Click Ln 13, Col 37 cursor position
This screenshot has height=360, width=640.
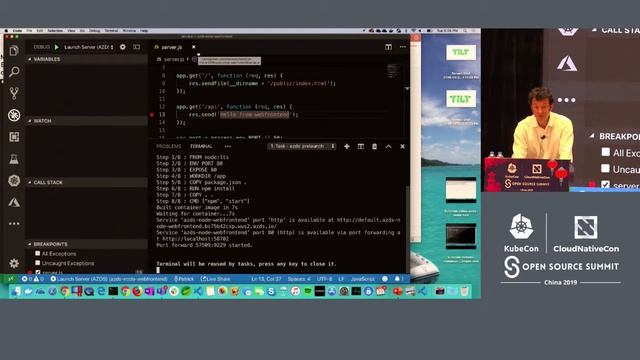coord(266,279)
